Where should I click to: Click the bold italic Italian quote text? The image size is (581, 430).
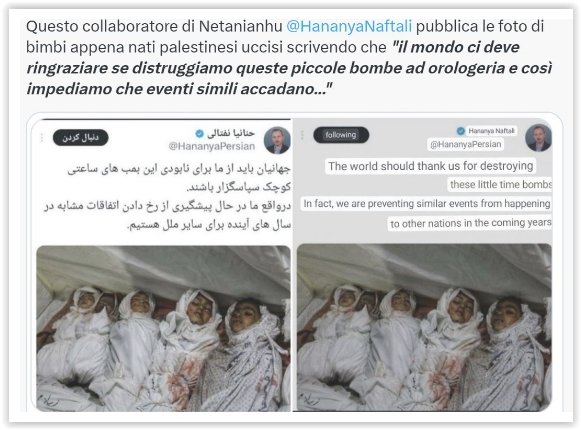(289, 68)
